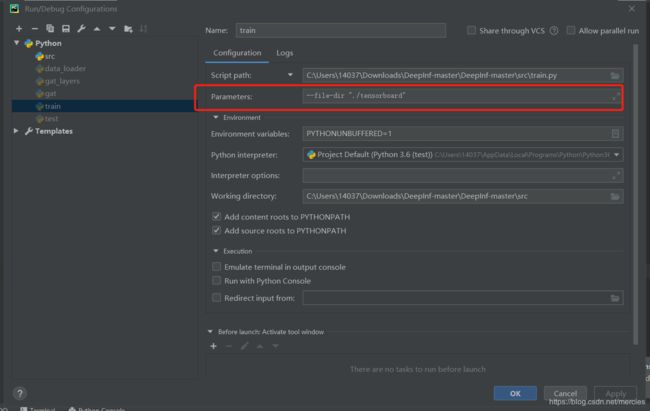The height and width of the screenshot is (411, 650).
Task: Switch to the Logs tab
Action: tap(285, 53)
